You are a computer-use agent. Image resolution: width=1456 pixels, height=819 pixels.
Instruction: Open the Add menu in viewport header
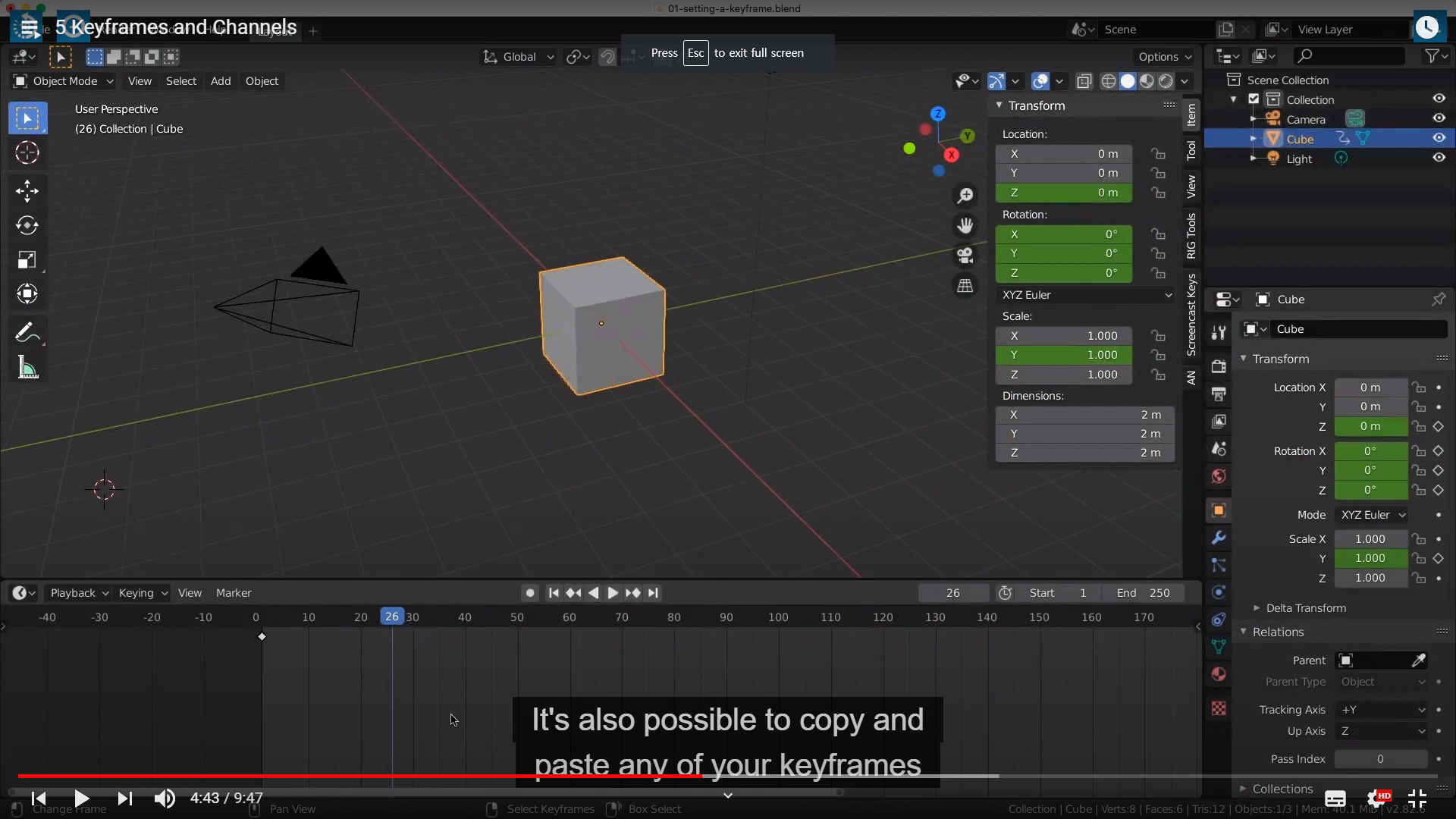[x=221, y=81]
